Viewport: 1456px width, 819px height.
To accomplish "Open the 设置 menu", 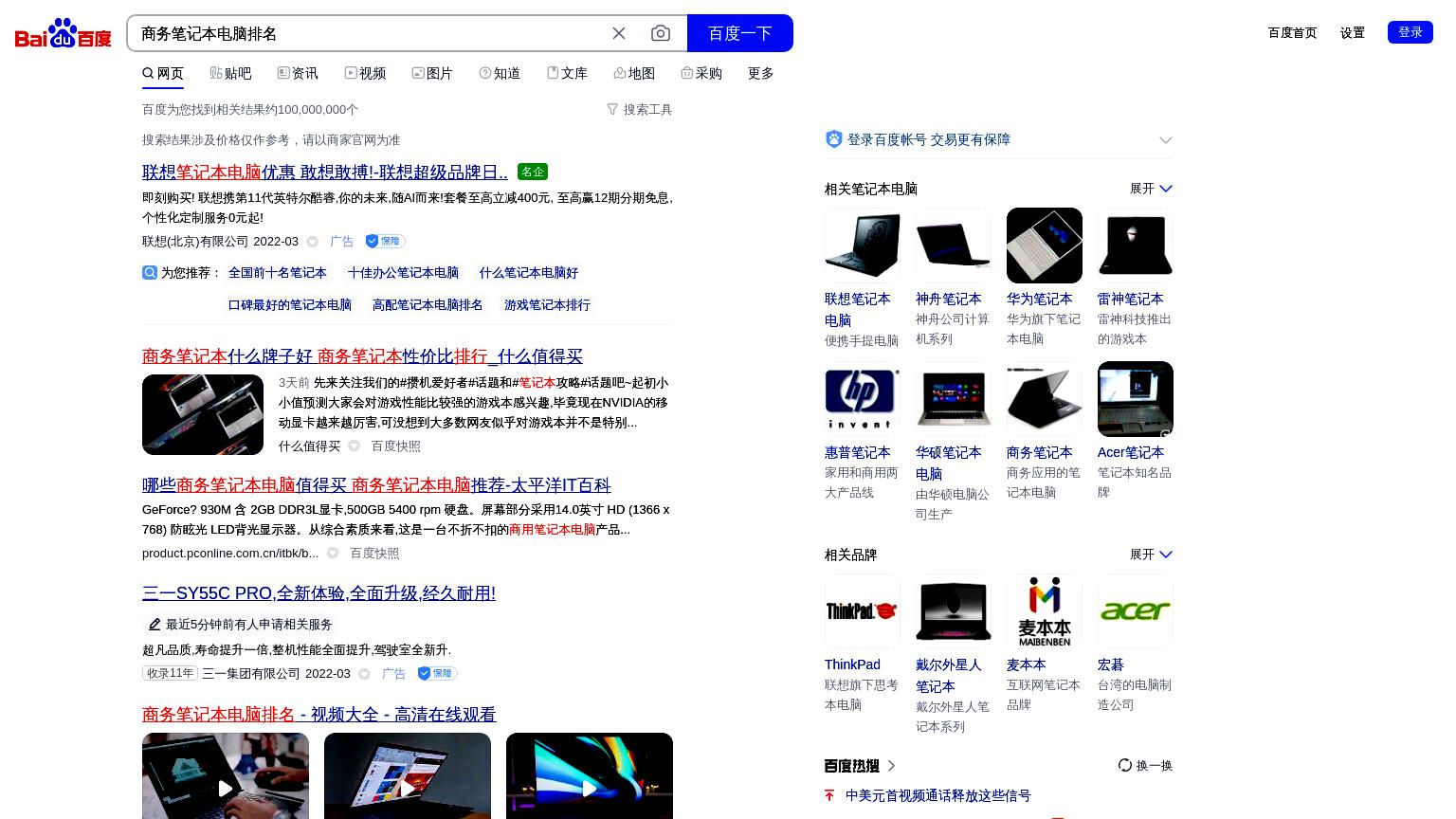I will tap(1353, 32).
